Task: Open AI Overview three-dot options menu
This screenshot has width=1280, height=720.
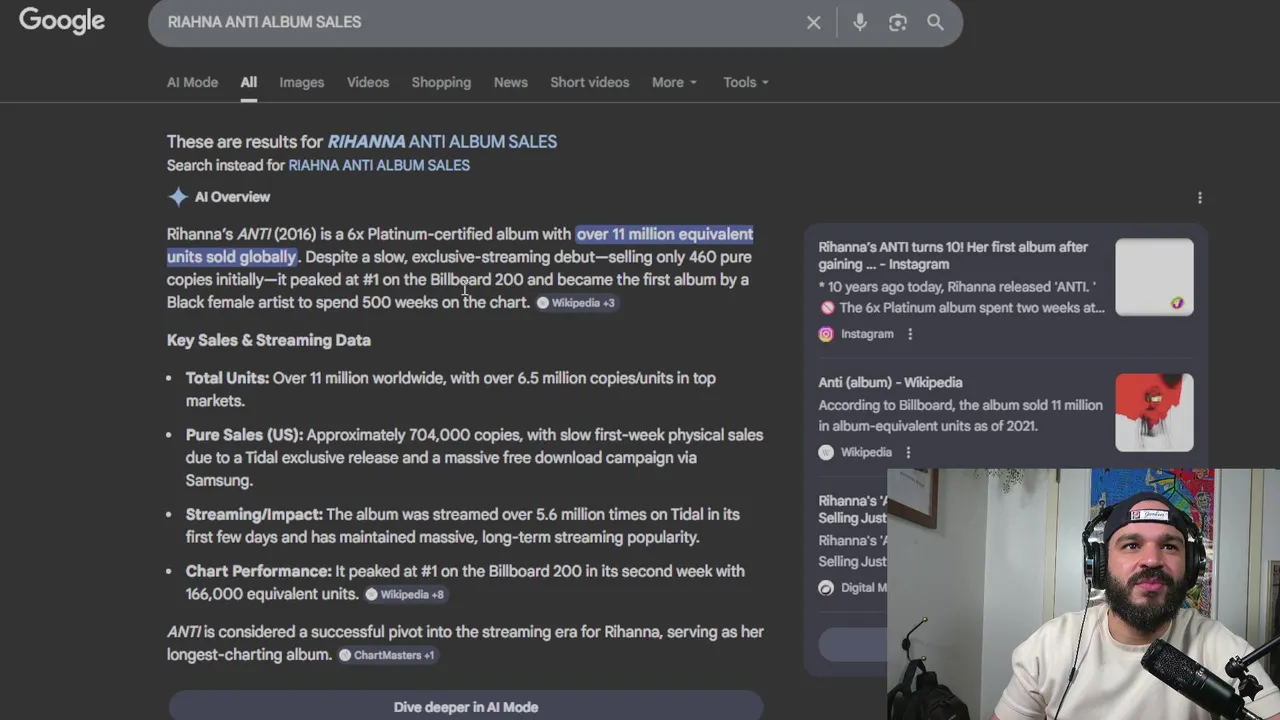Action: point(1200,198)
